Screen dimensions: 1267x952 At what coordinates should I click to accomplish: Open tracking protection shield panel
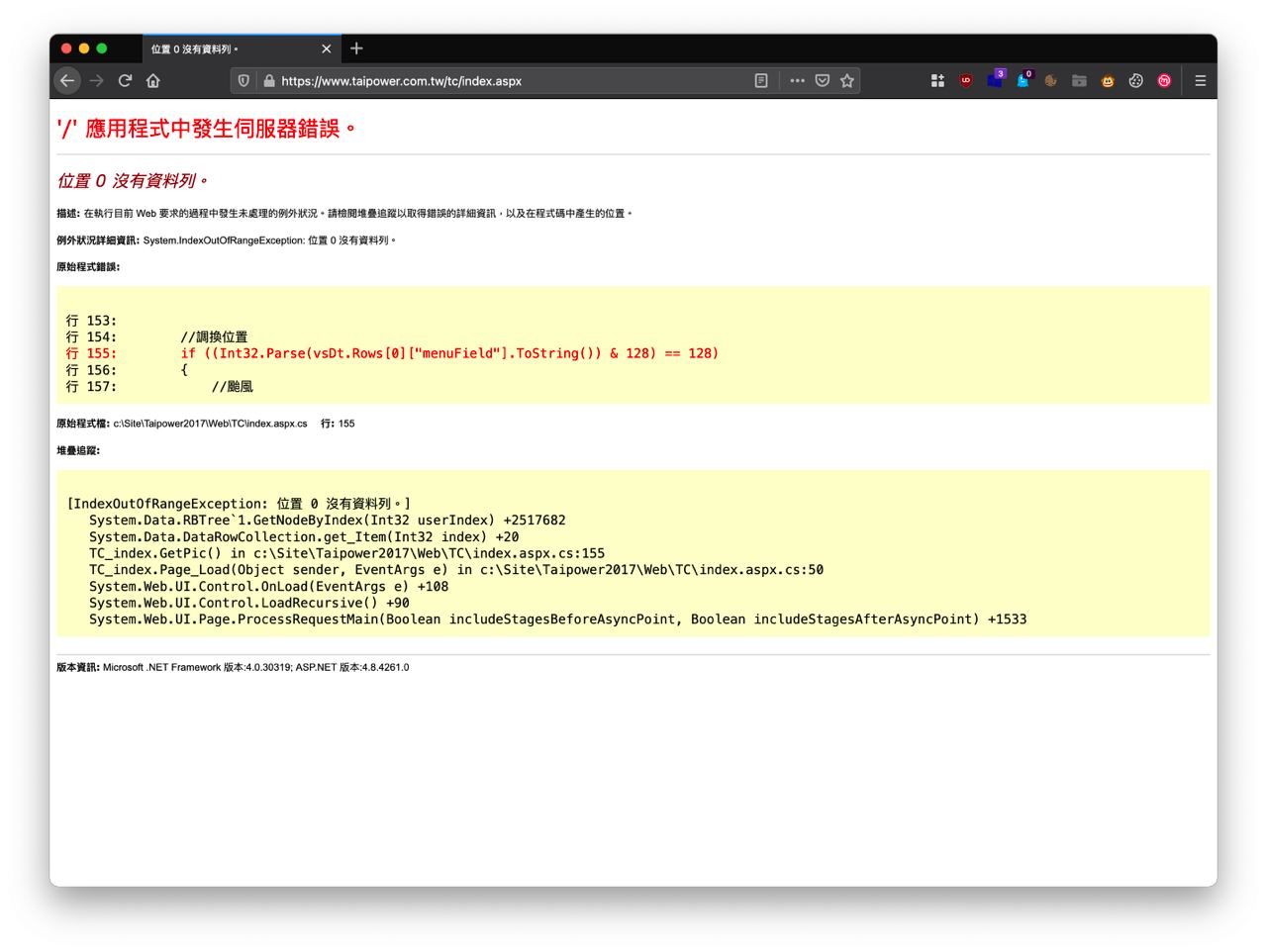244,81
